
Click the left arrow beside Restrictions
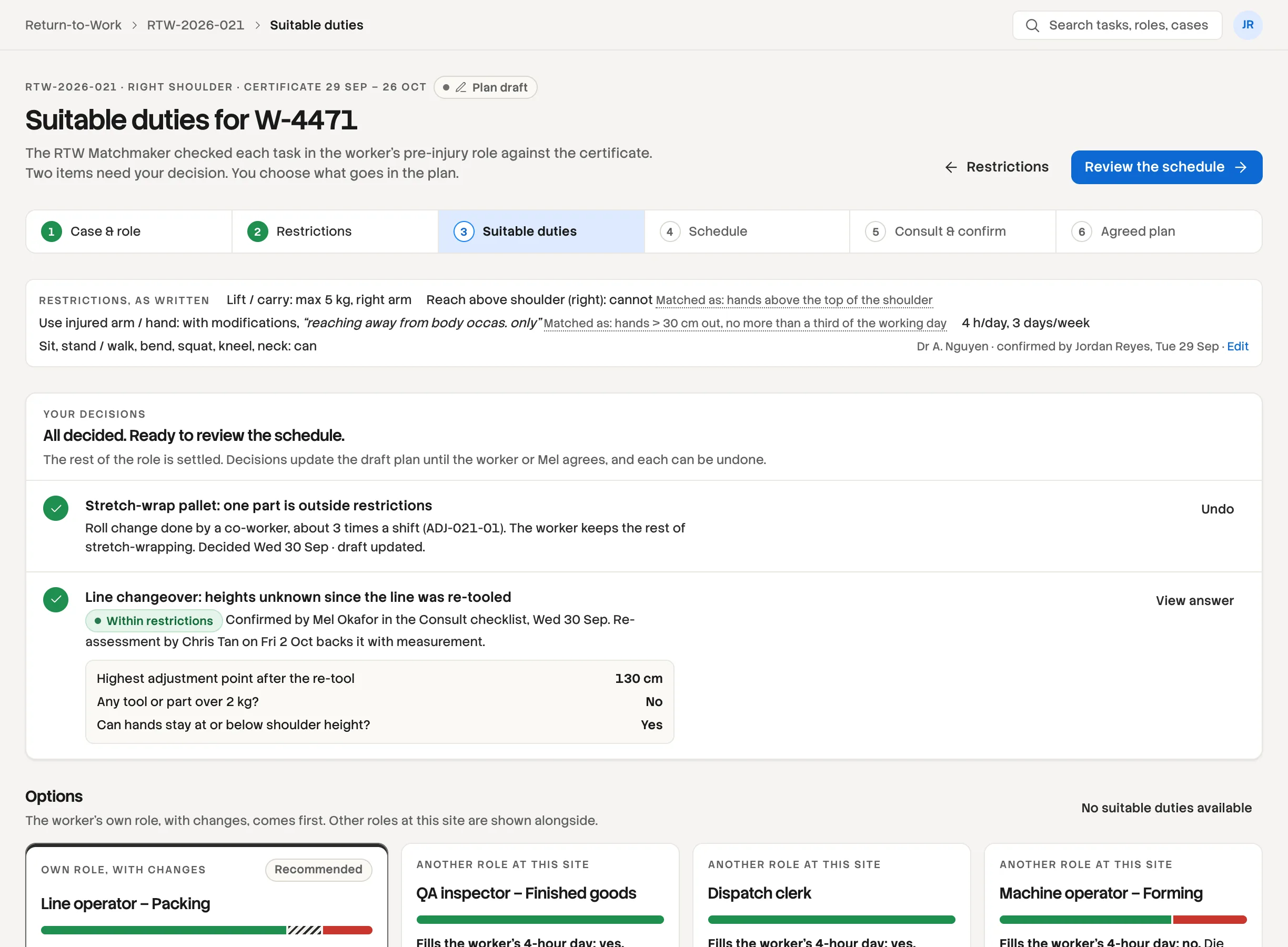951,167
